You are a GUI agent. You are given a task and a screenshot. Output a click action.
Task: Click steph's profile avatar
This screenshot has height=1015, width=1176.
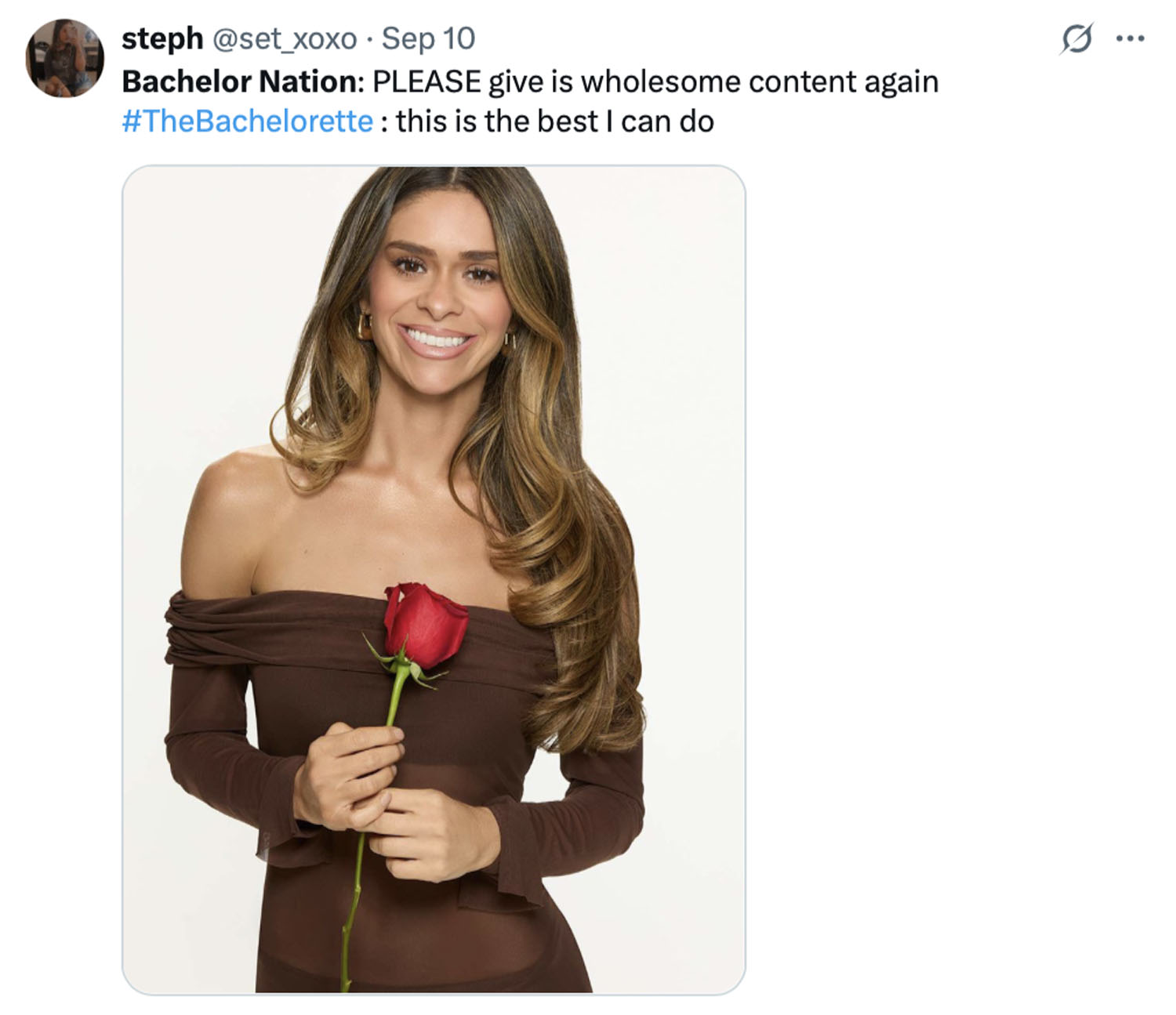click(x=64, y=58)
